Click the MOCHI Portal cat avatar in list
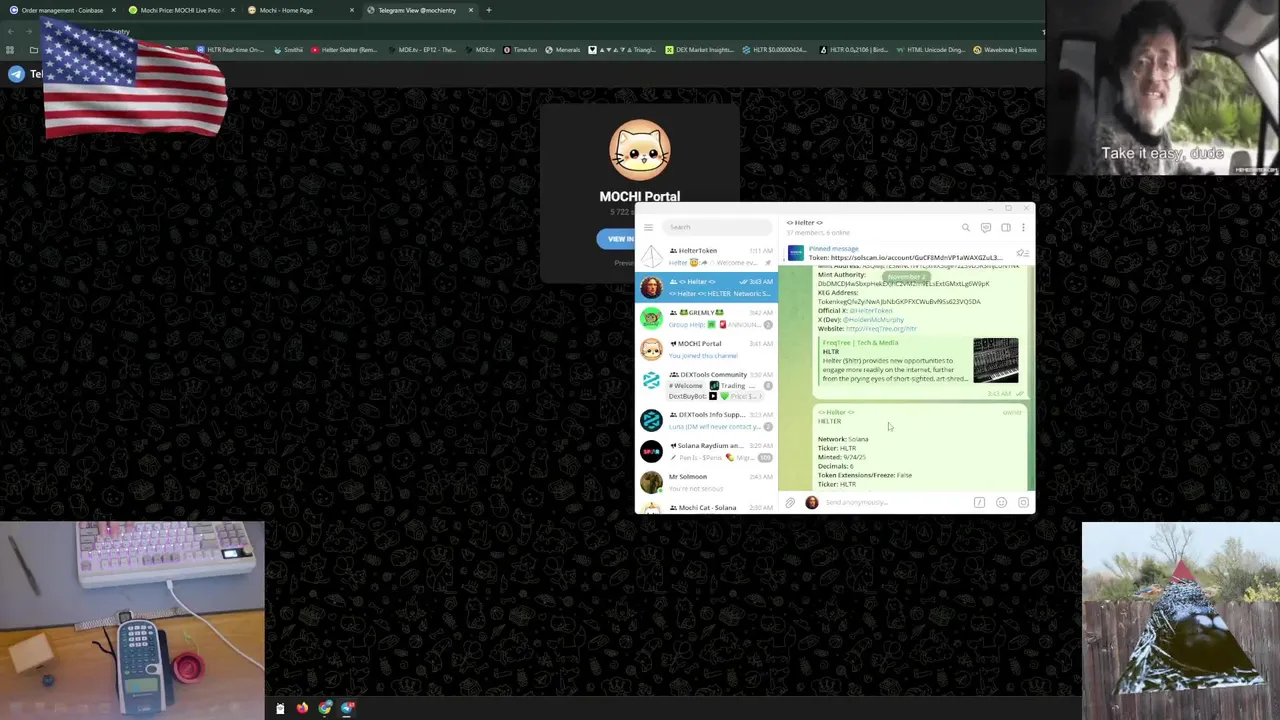Viewport: 1280px width, 720px height. (651, 350)
